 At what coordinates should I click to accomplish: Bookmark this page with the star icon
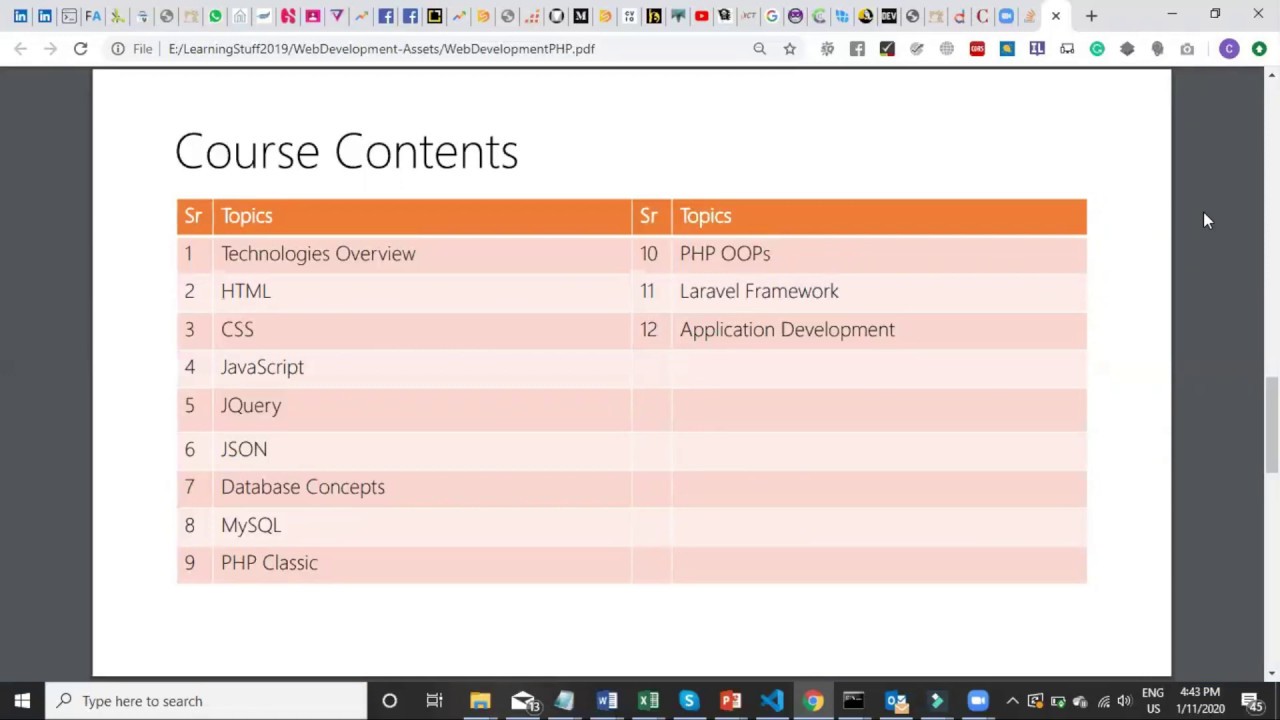(x=789, y=48)
